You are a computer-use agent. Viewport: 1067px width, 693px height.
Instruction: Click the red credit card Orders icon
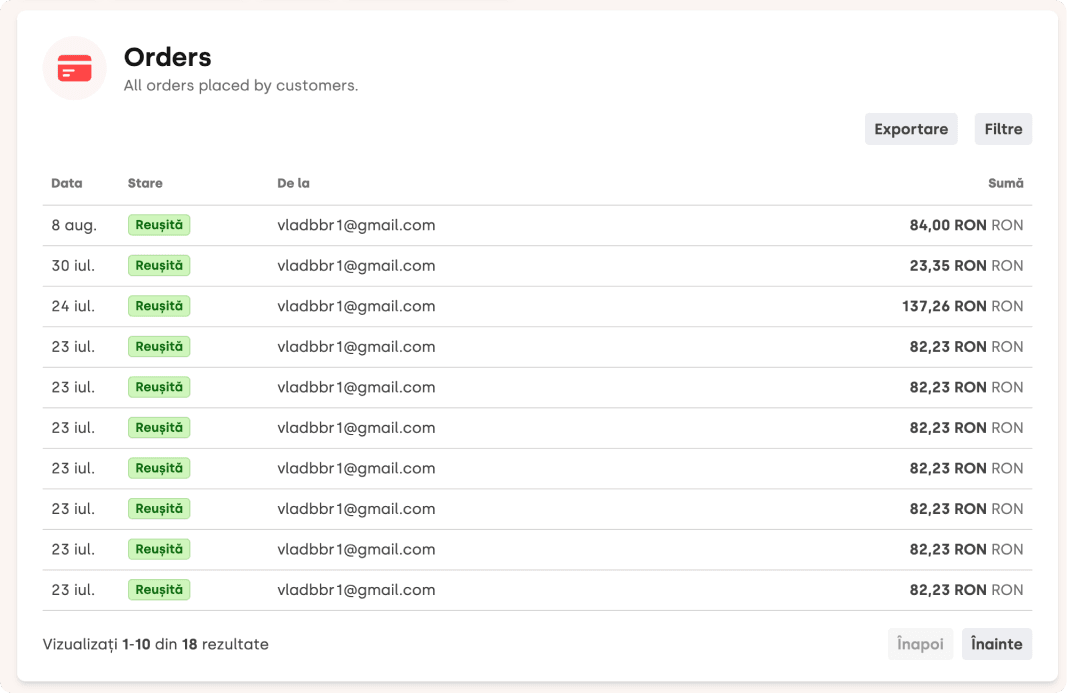(x=74, y=68)
